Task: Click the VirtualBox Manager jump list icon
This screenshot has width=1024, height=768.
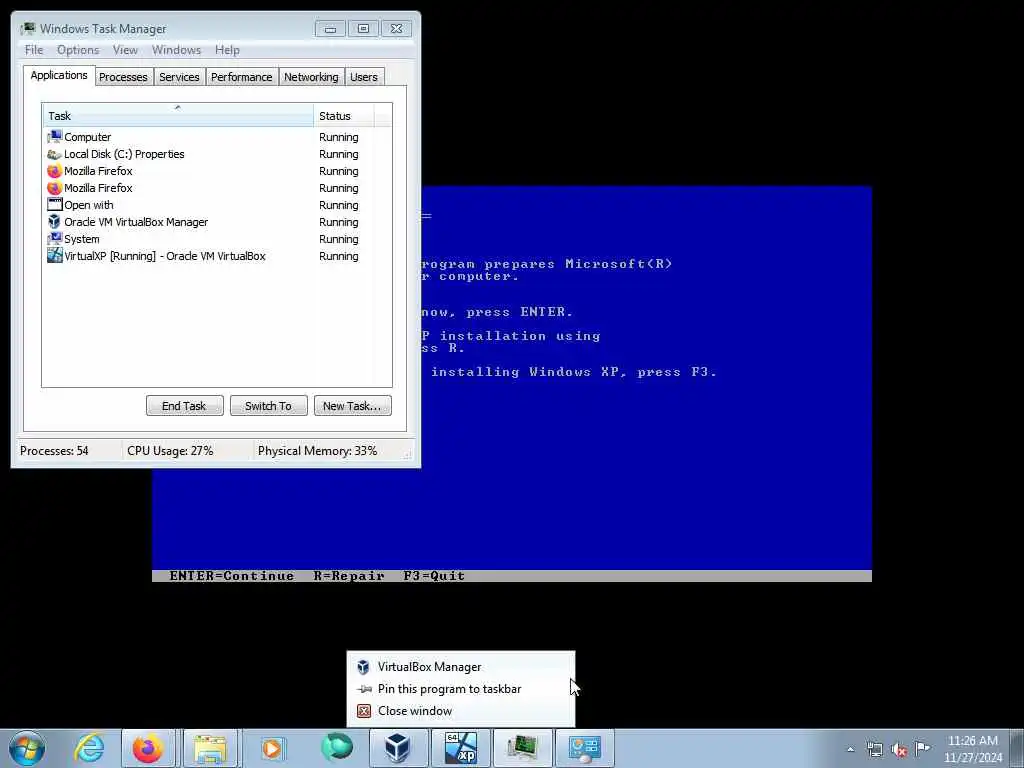Action: (x=364, y=667)
